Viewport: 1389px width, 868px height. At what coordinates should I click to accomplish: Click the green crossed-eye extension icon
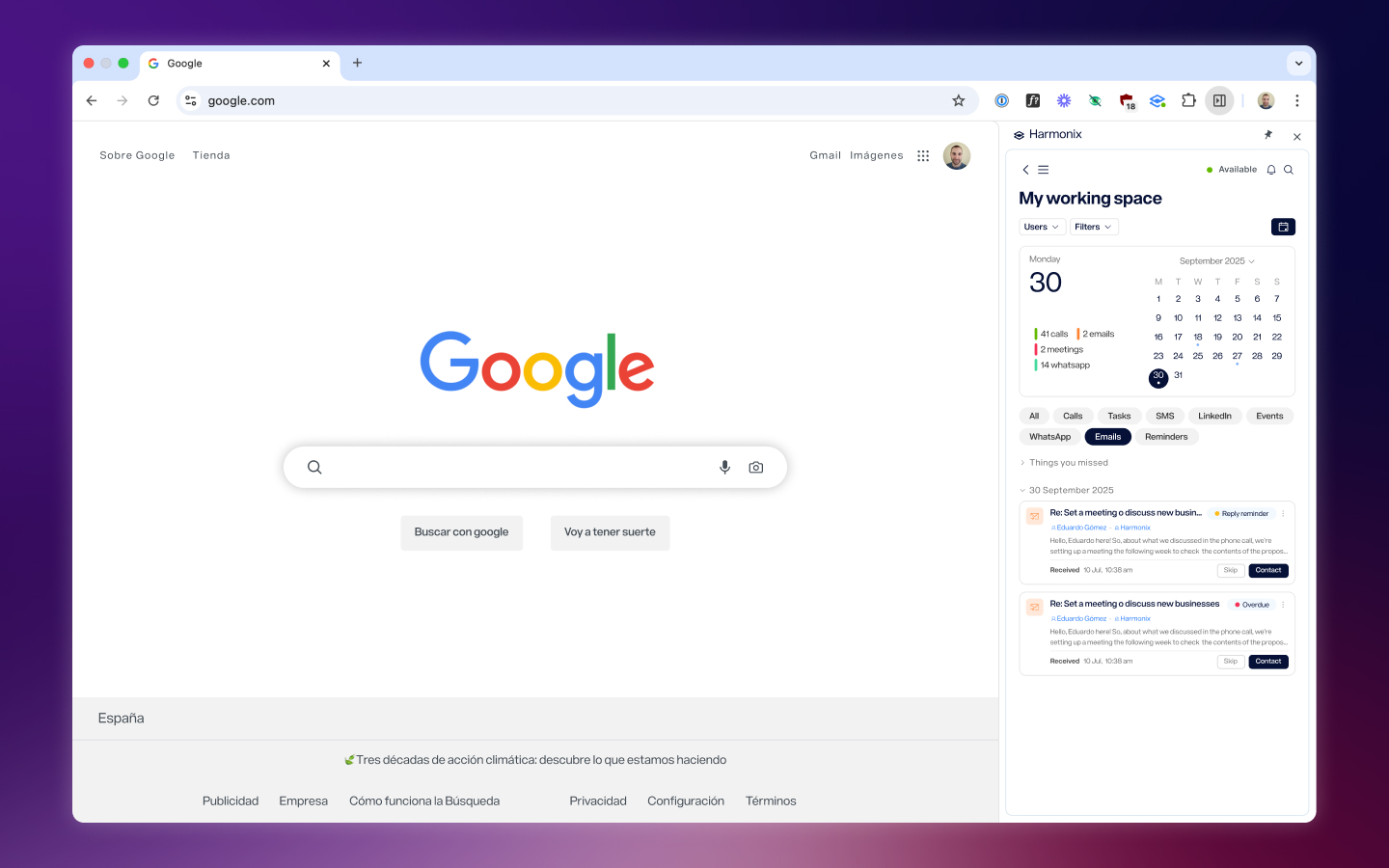1095,100
